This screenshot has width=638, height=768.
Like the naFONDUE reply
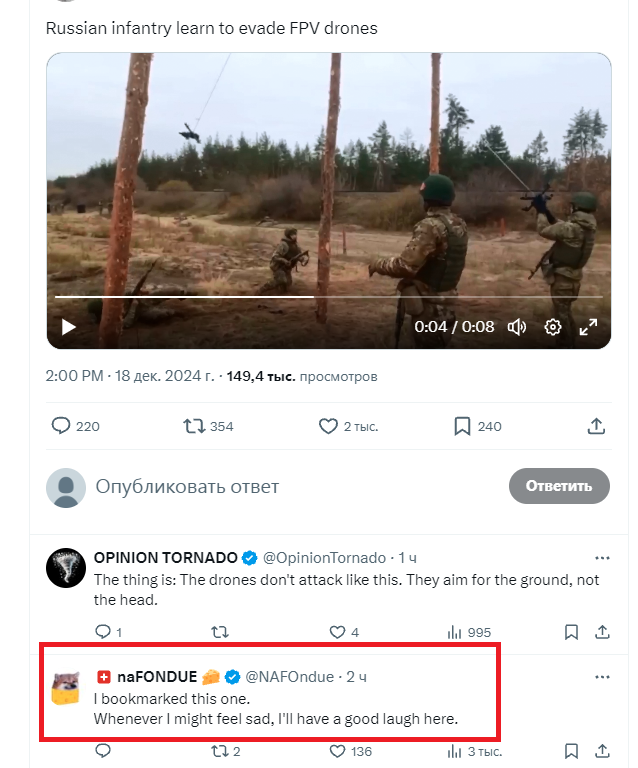(338, 751)
